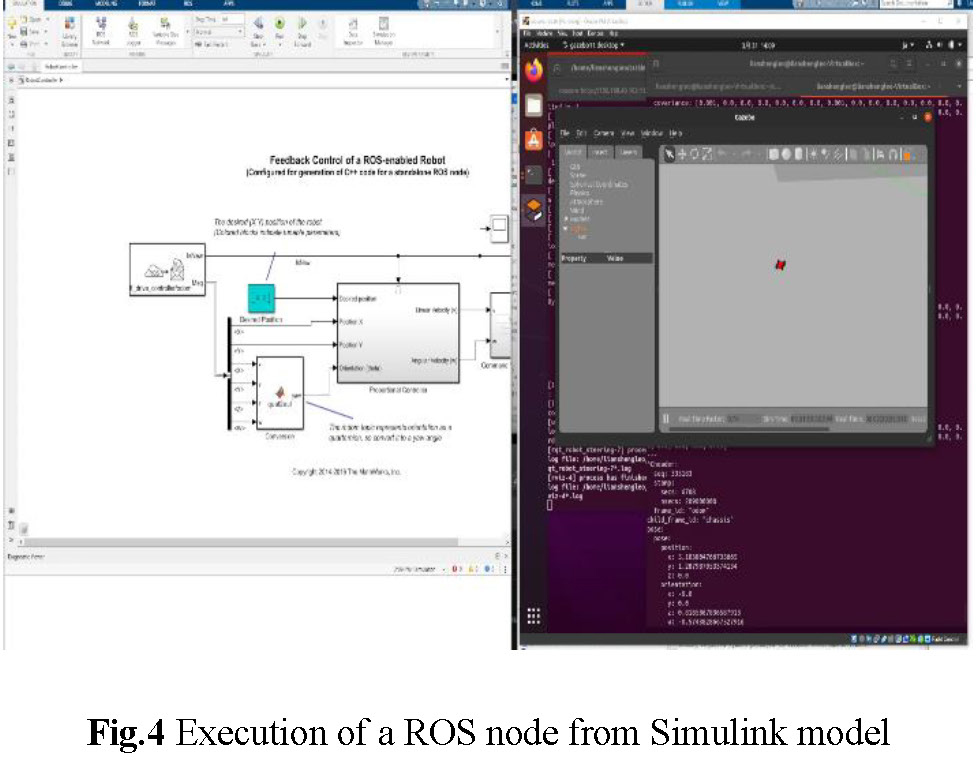
Task: Select the quaternion Conversion MATLAB function block
Action: [280, 393]
